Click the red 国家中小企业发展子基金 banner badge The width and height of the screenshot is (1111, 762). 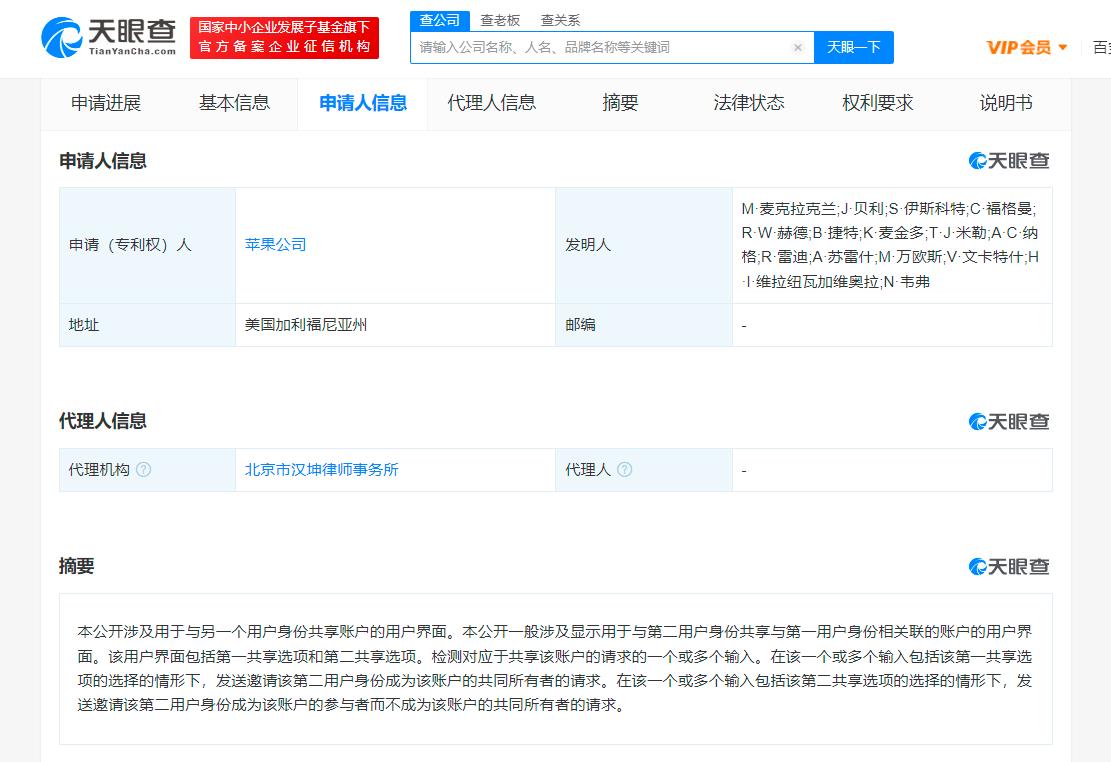point(284,38)
